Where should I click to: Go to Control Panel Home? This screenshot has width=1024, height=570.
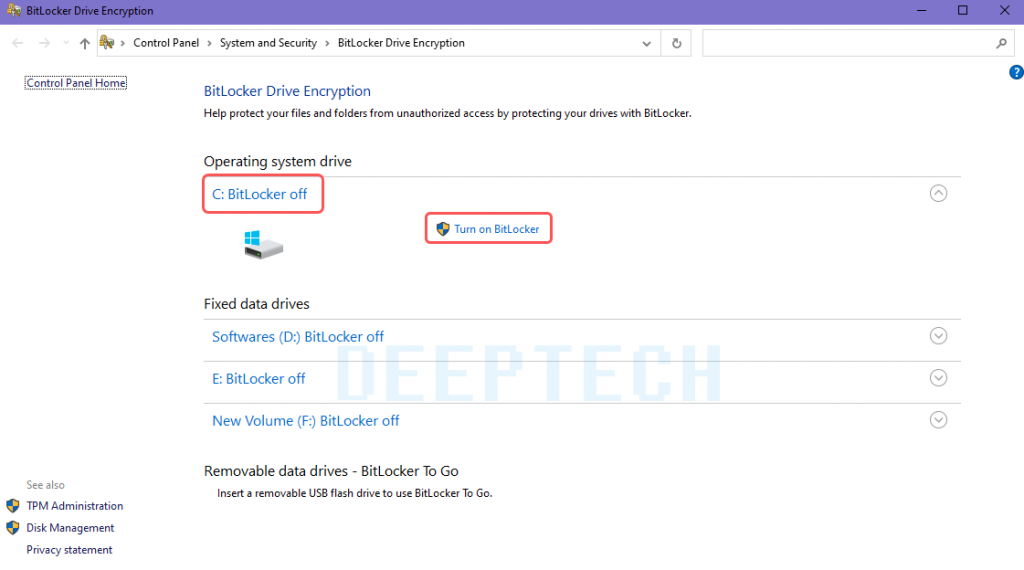[x=76, y=83]
